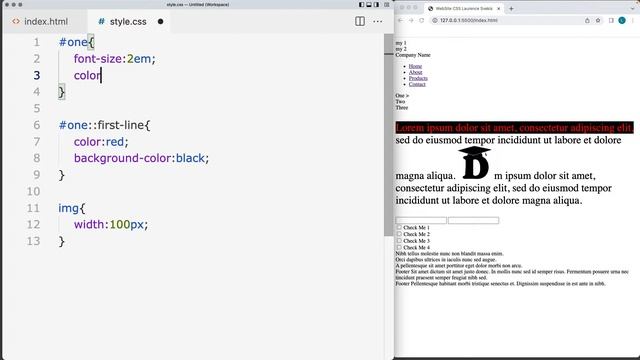Screen dimensions: 640x360
Task: Click line number 6 in the gutter
Action: click(37, 125)
